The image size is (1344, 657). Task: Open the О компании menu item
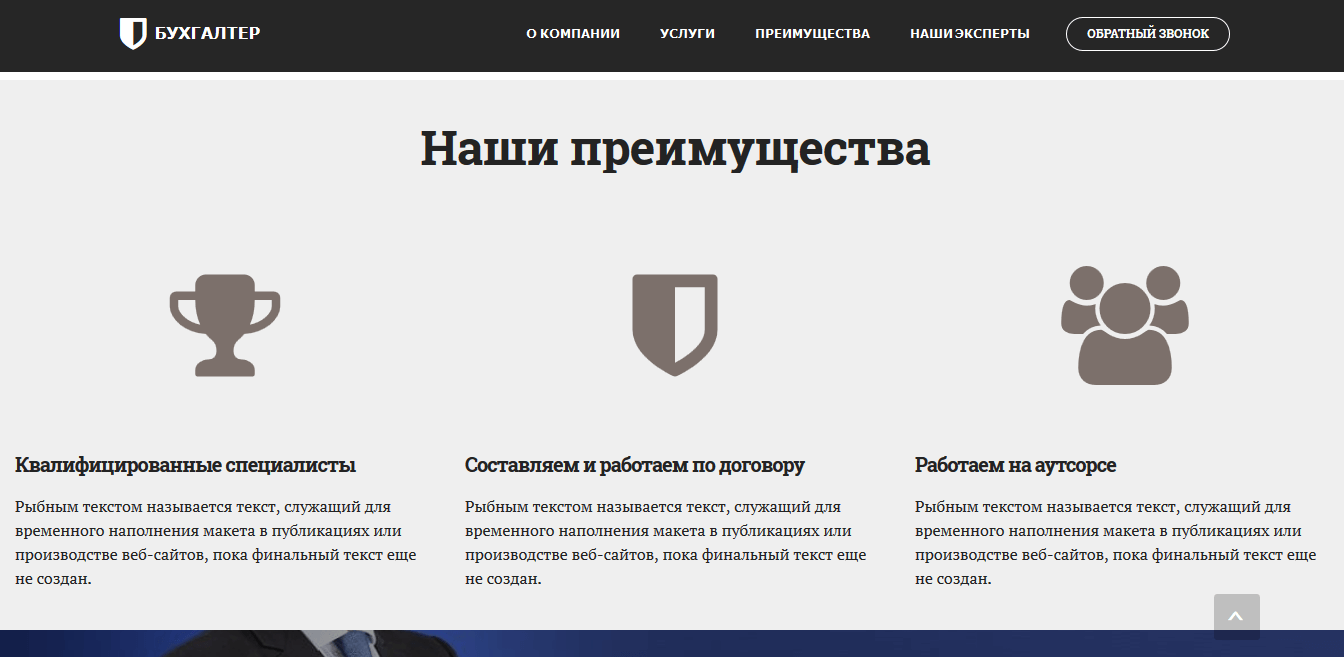573,34
